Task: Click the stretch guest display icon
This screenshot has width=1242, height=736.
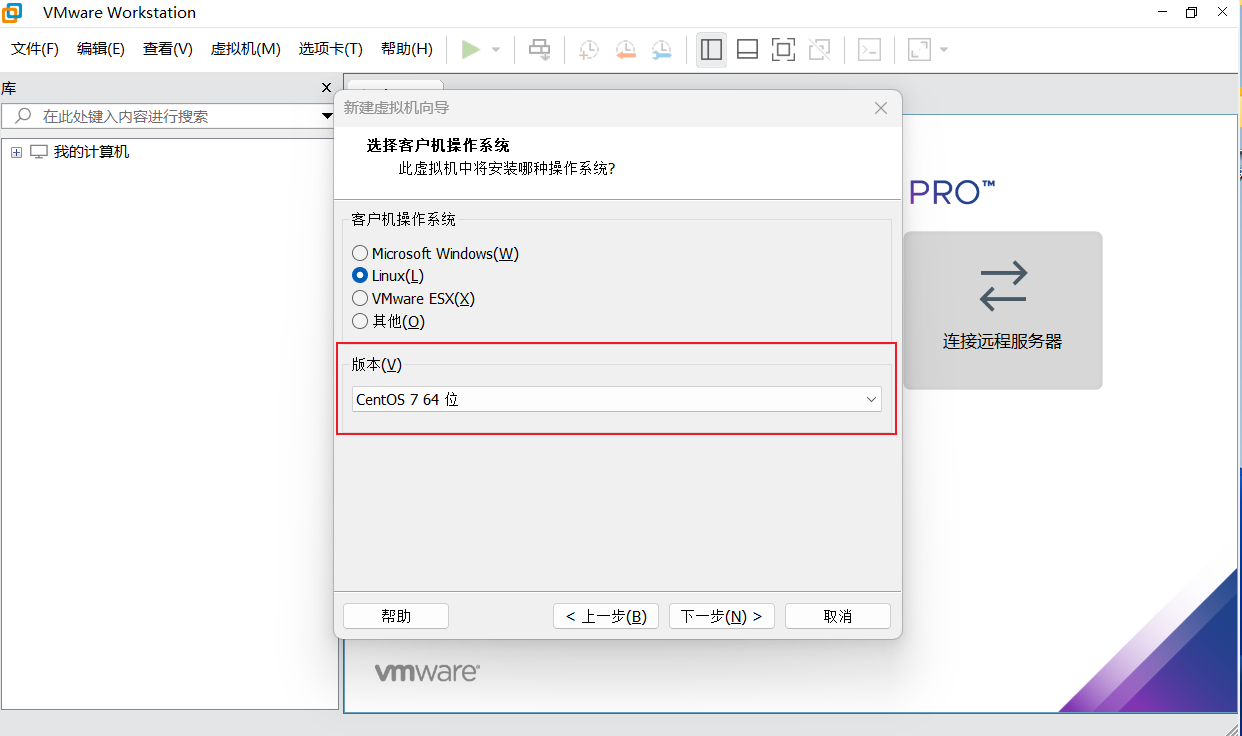Action: [x=919, y=49]
